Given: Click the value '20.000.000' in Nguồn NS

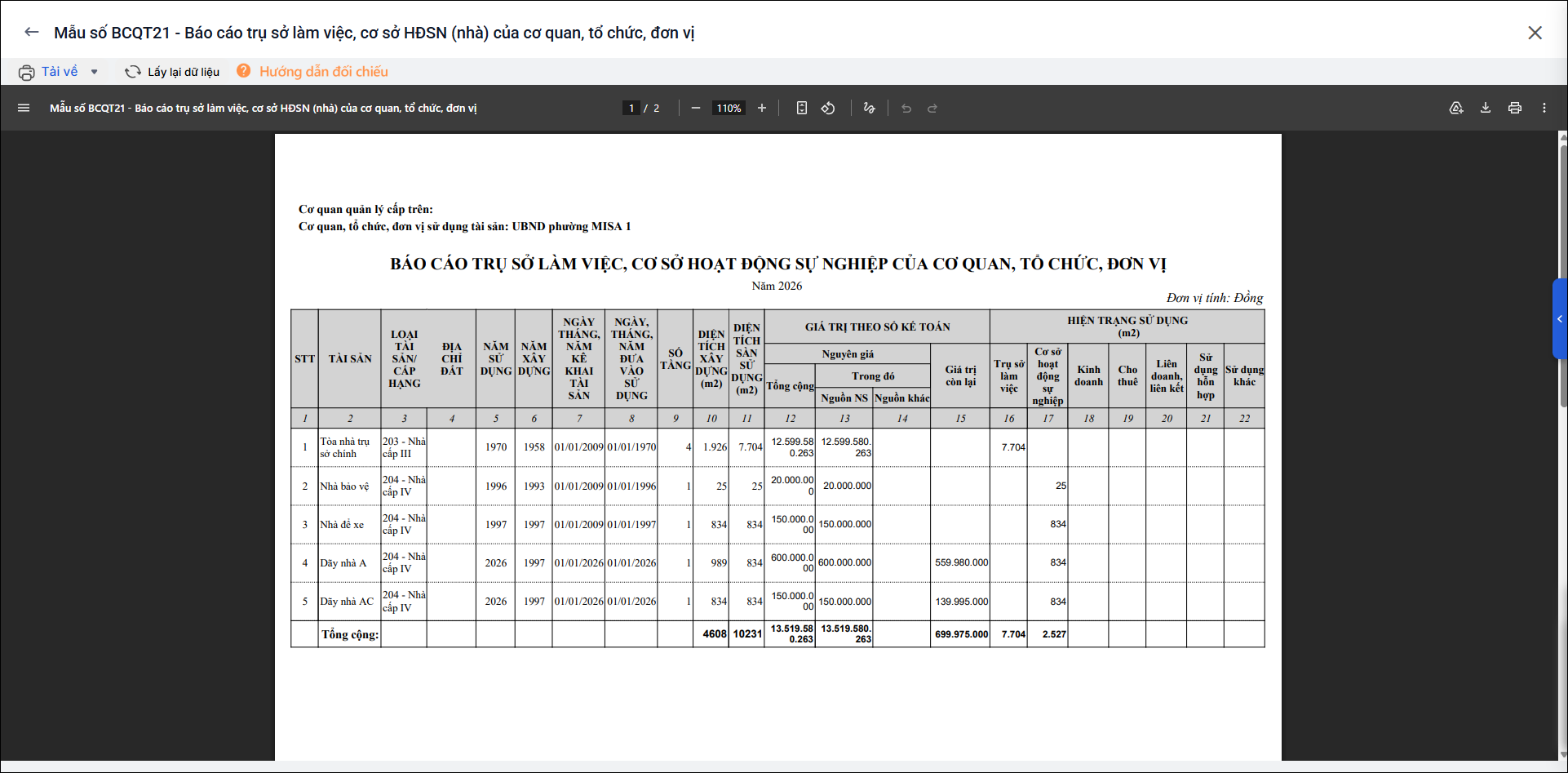Looking at the screenshot, I should point(847,486).
